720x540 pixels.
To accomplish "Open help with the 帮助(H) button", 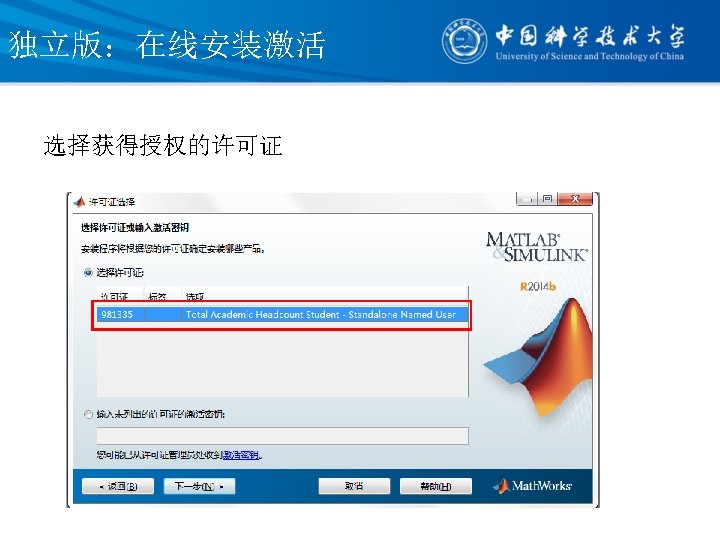I will (x=436, y=486).
